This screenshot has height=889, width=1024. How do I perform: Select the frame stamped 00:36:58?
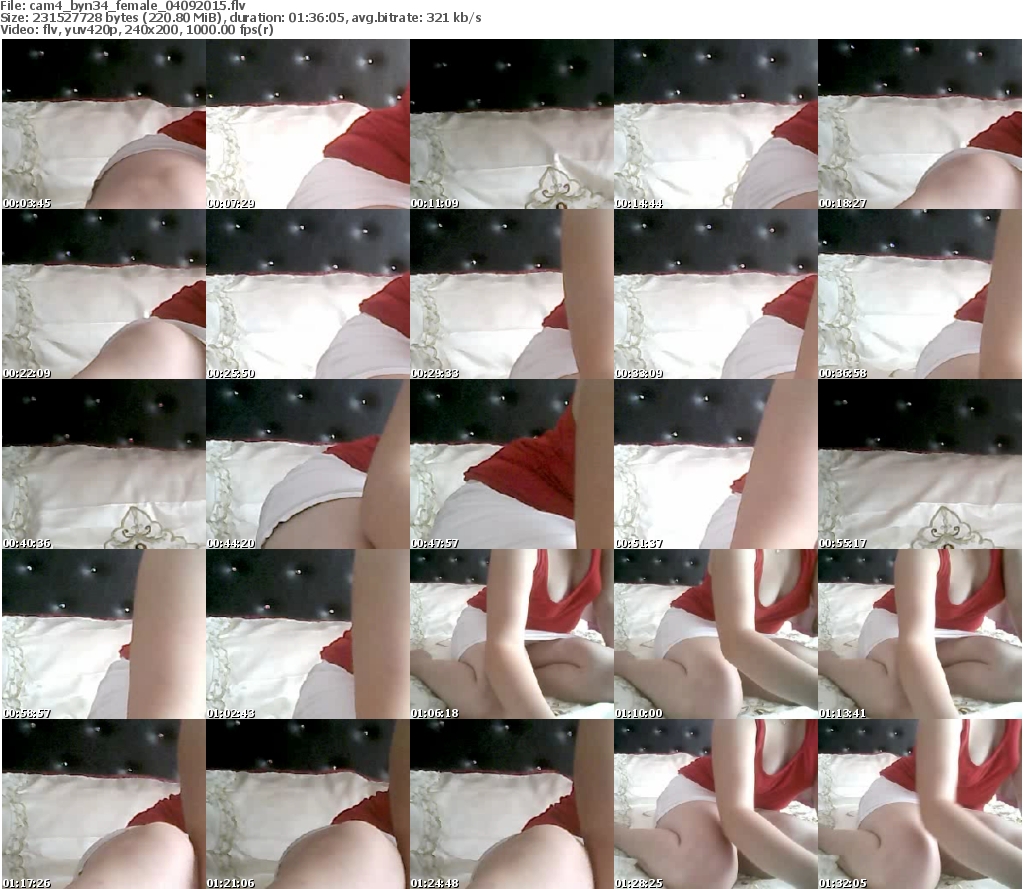(920, 294)
